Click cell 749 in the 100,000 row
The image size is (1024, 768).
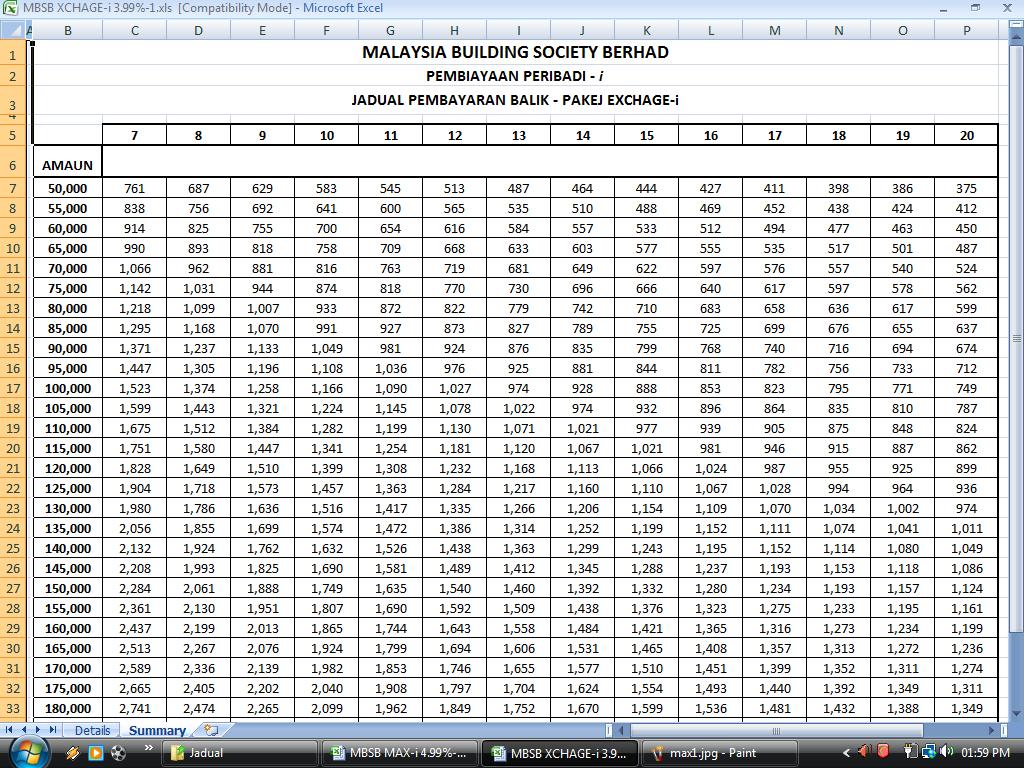[x=967, y=389]
